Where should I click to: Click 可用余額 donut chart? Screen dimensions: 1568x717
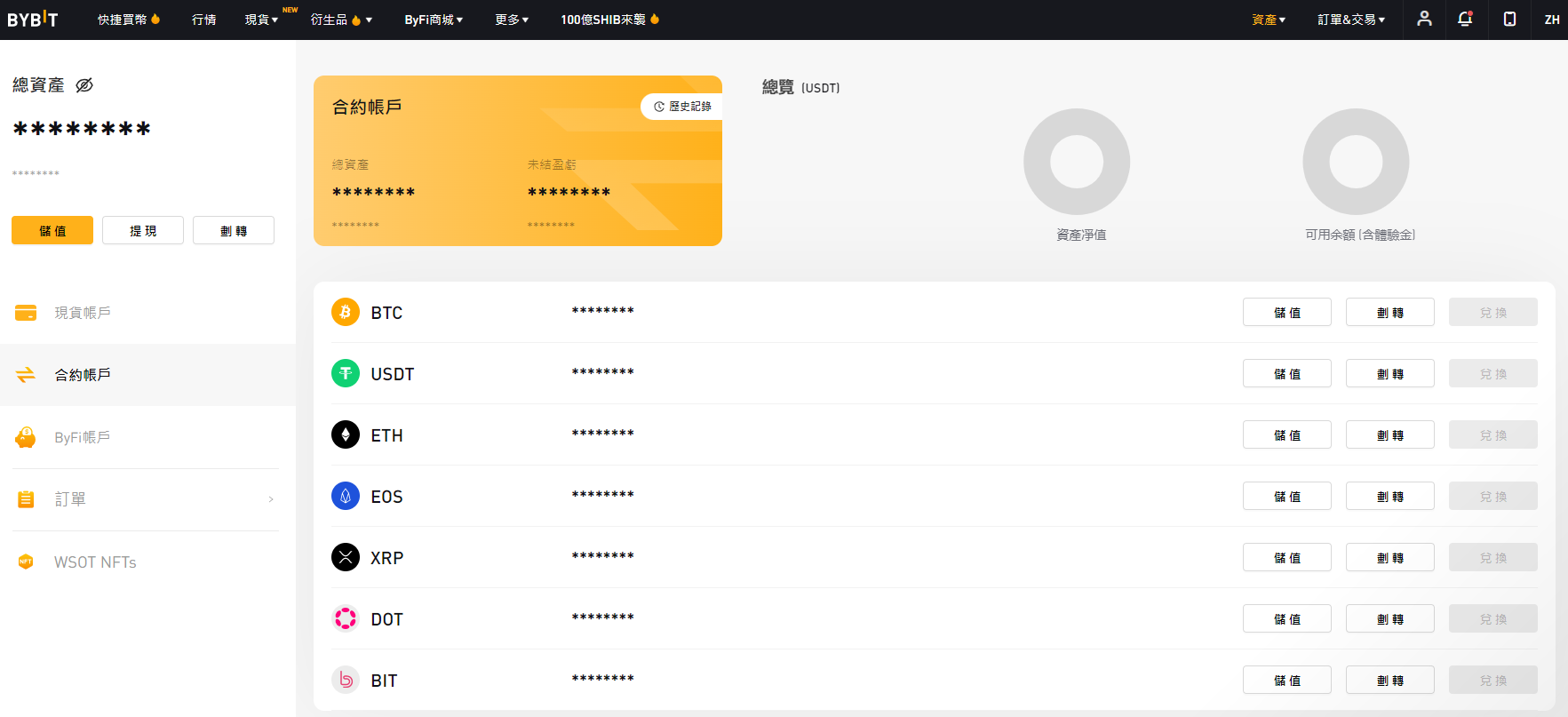coord(1356,162)
